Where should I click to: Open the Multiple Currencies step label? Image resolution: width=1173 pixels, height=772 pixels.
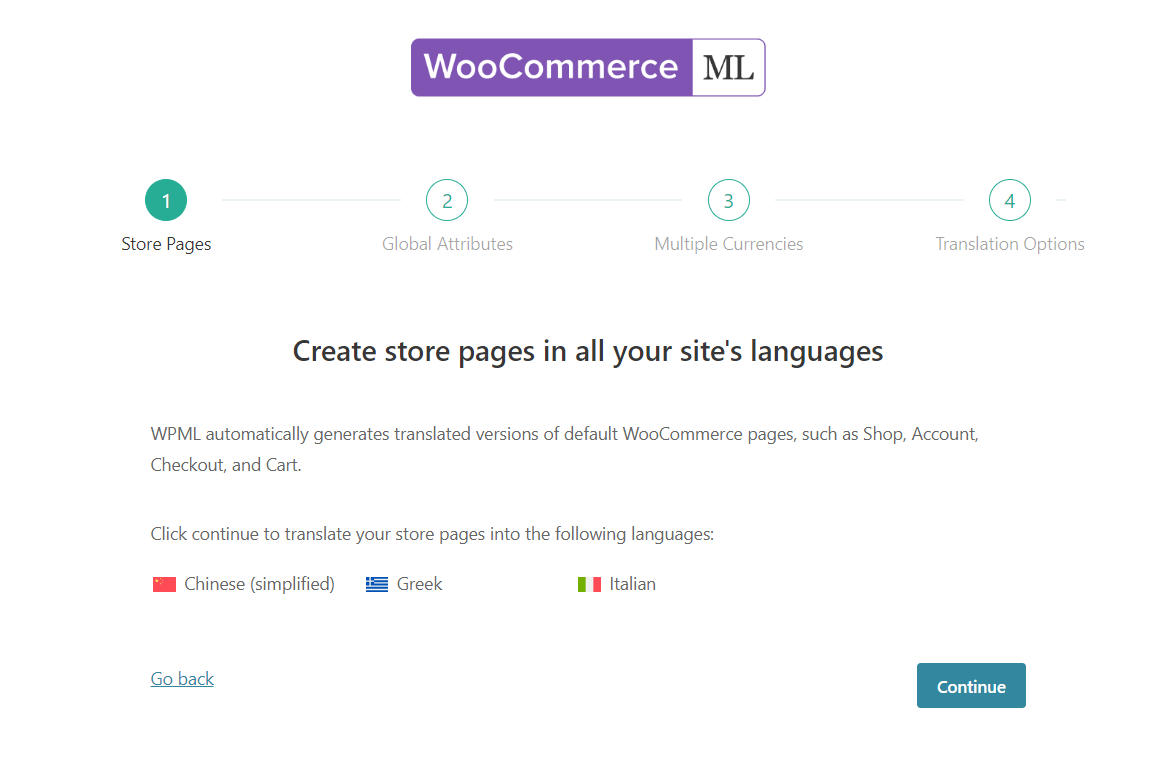[729, 245]
